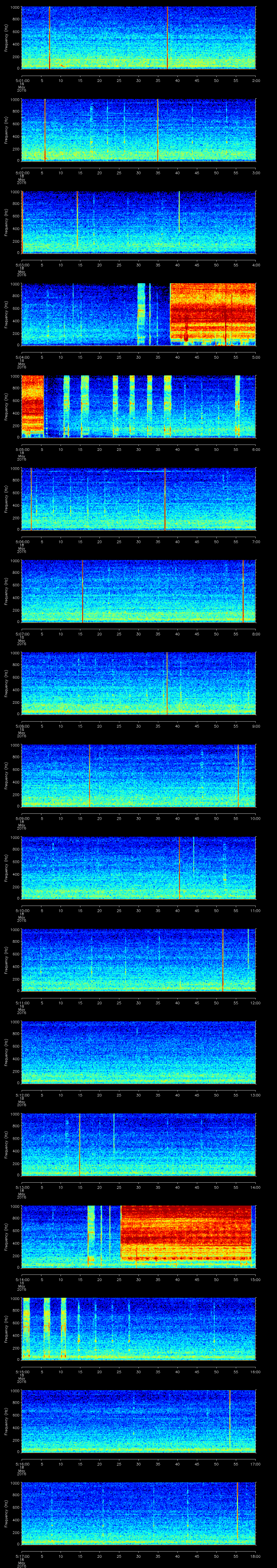Screen dimensions: 277x1568
Task: Open the spectrogram panel starting at 5:05:00
Action: tap(138, 407)
